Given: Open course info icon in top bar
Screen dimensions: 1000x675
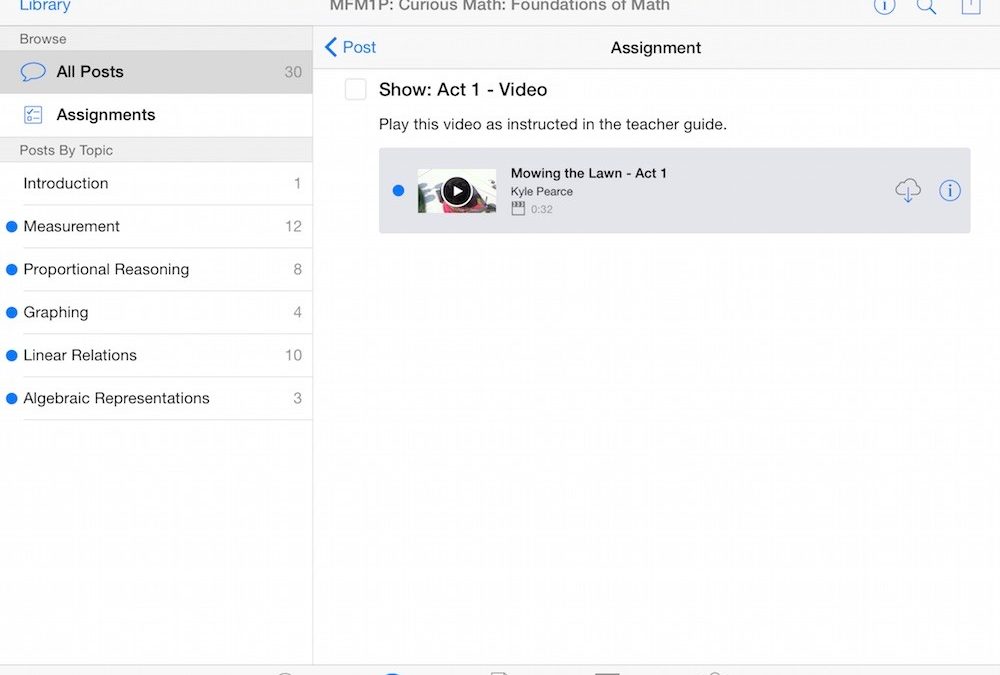Looking at the screenshot, I should [x=884, y=6].
